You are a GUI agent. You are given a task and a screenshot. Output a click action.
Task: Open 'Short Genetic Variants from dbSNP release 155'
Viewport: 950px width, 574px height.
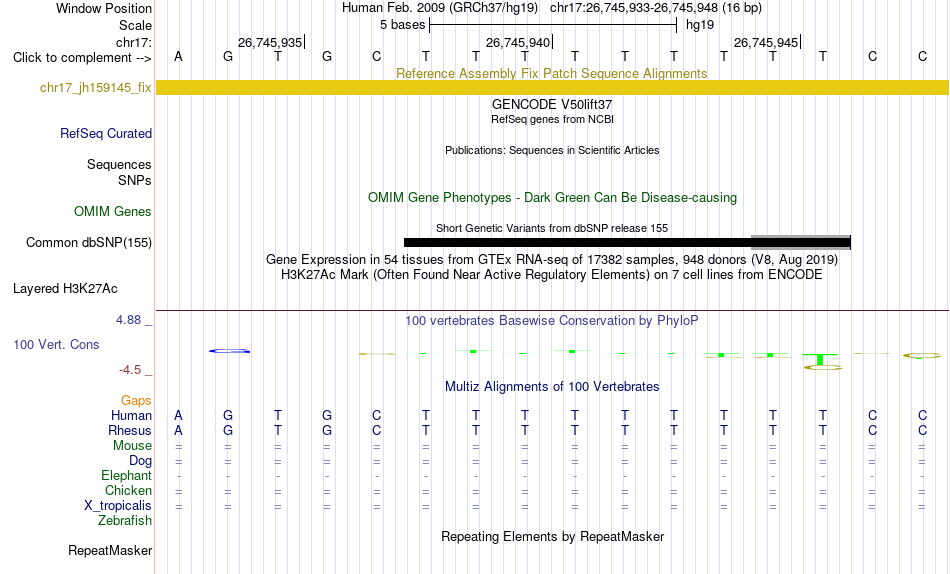(x=552, y=229)
